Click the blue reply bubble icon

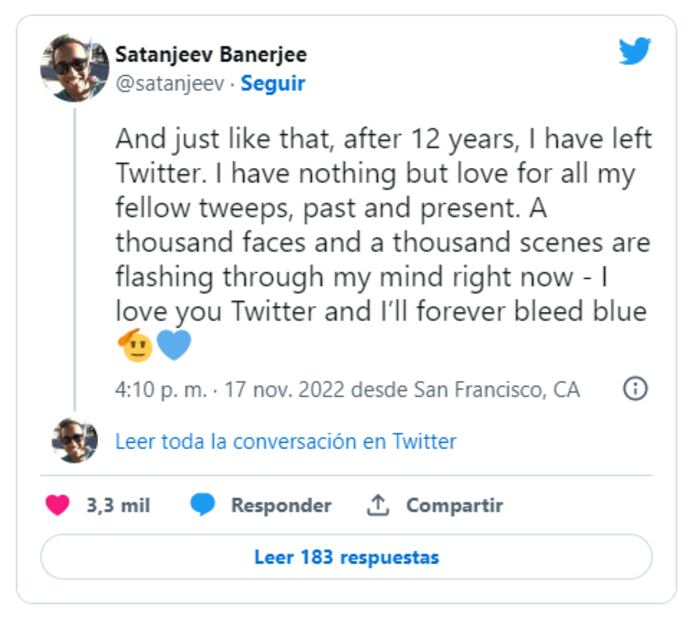(x=203, y=506)
